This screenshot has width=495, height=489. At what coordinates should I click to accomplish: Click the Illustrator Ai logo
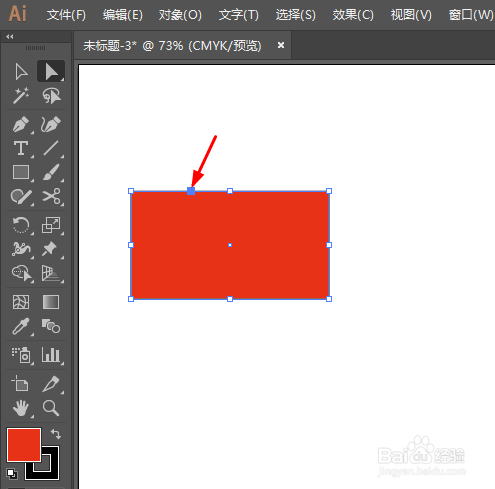[18, 14]
